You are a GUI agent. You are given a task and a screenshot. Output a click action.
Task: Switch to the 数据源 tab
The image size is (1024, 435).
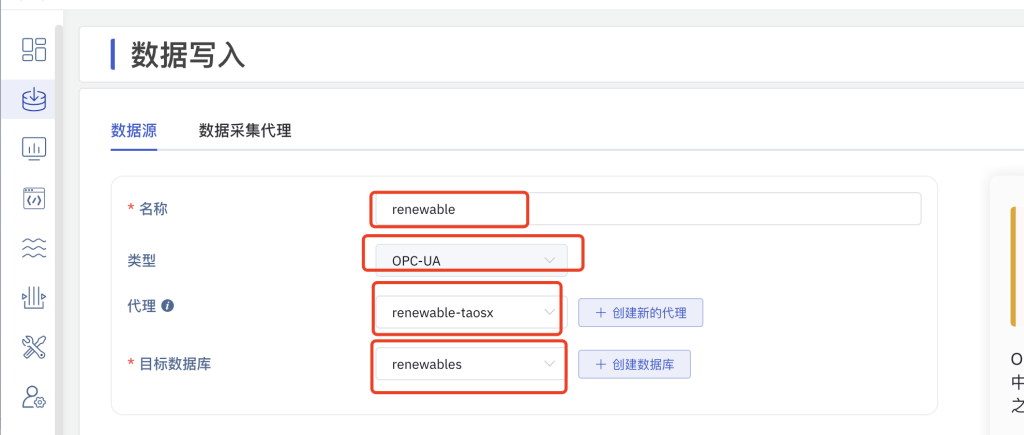134,131
